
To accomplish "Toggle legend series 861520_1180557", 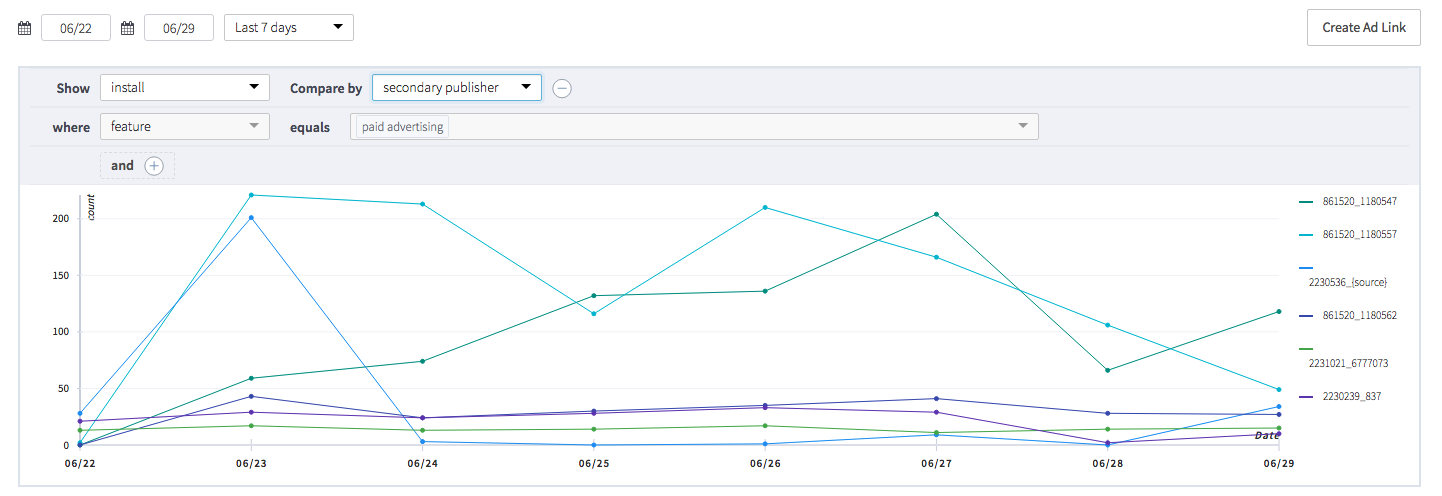I will [x=1348, y=235].
